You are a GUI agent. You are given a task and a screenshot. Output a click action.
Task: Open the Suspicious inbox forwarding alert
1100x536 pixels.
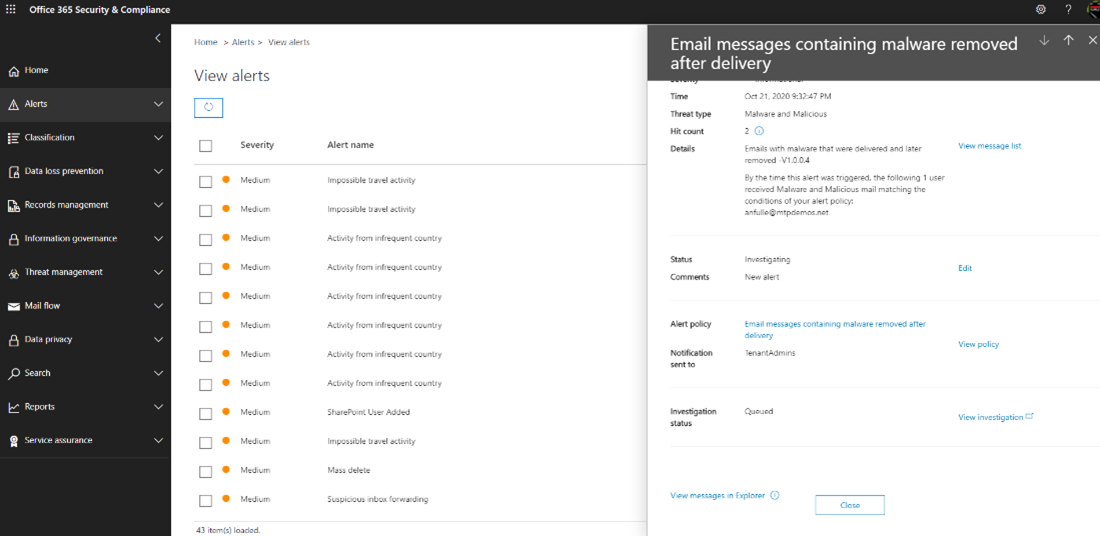(x=377, y=500)
